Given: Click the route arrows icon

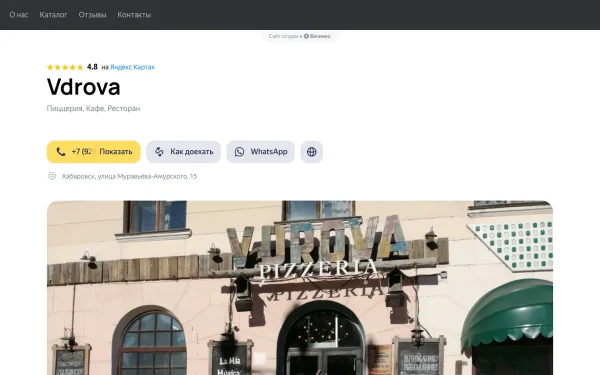Looking at the screenshot, I should [x=159, y=152].
